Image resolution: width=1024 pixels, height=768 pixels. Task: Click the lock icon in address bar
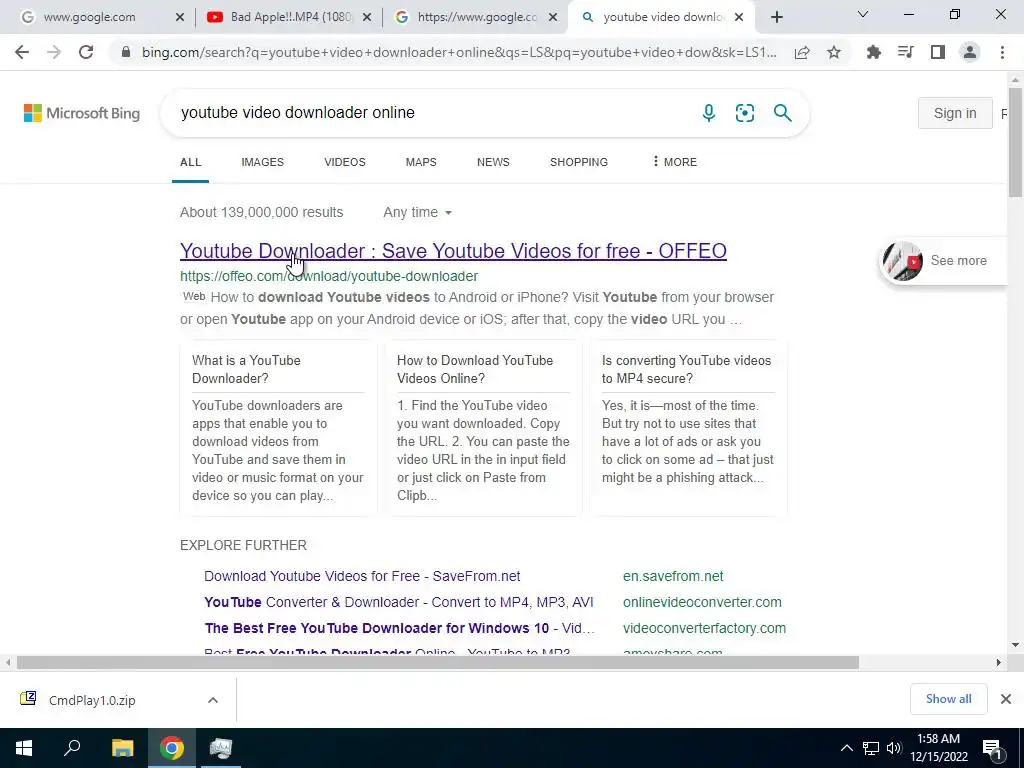(x=126, y=52)
